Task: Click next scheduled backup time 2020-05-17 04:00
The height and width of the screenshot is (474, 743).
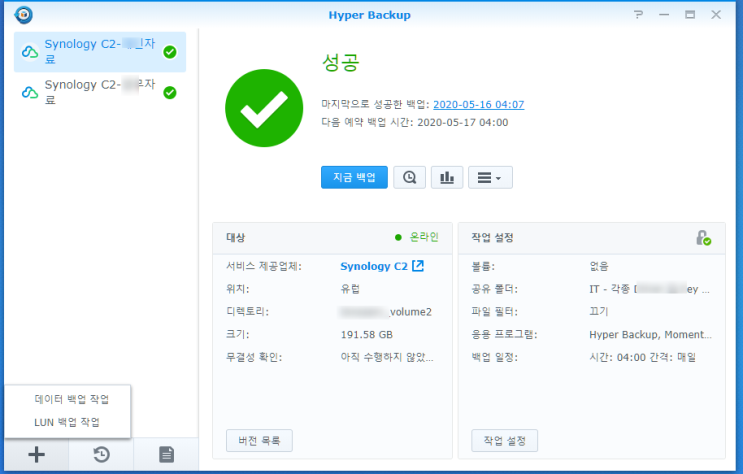Action: [462, 122]
